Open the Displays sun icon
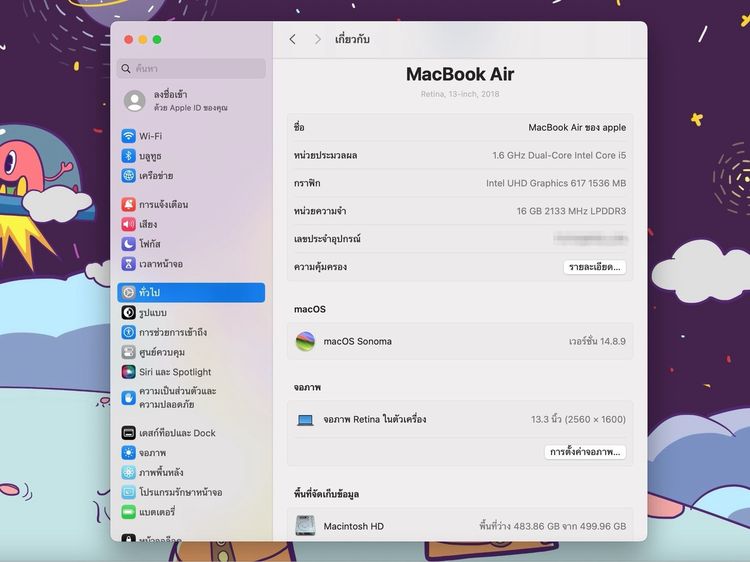 pos(128,452)
